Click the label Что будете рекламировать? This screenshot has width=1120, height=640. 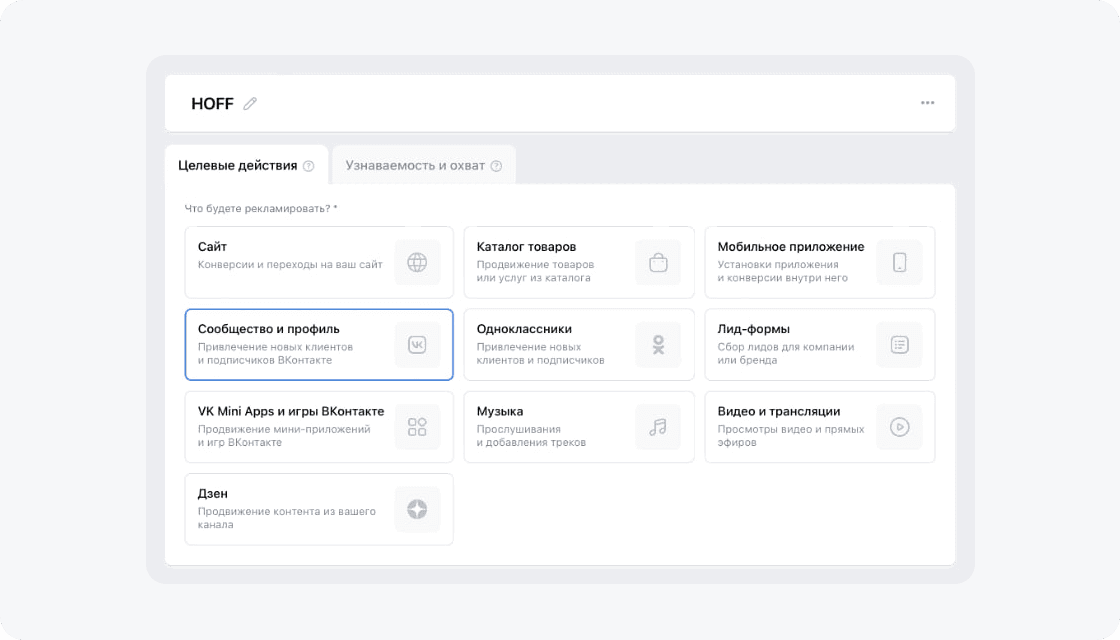click(x=261, y=209)
